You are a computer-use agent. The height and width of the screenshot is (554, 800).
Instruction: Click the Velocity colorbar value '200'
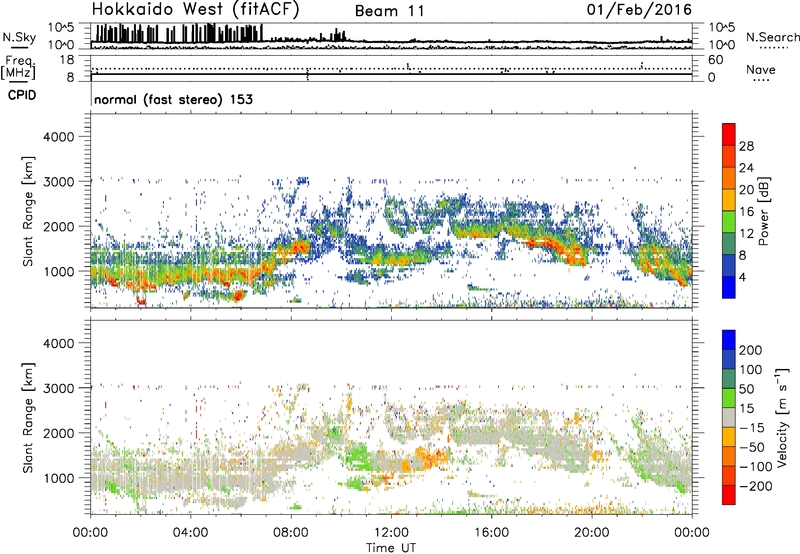tap(751, 350)
